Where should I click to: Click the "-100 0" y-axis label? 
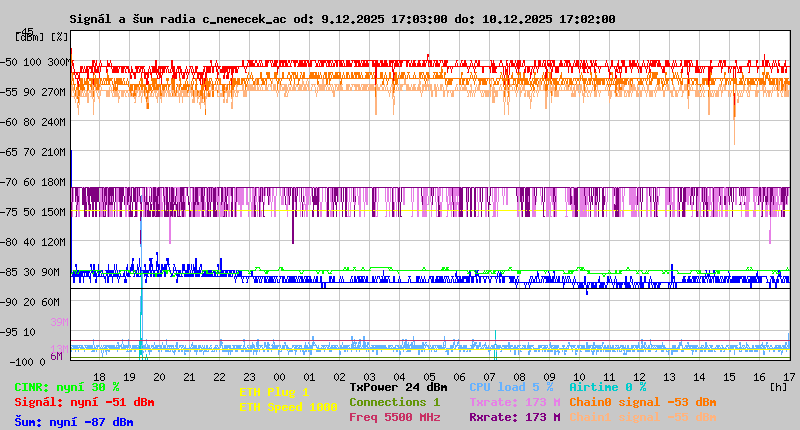click(27, 362)
